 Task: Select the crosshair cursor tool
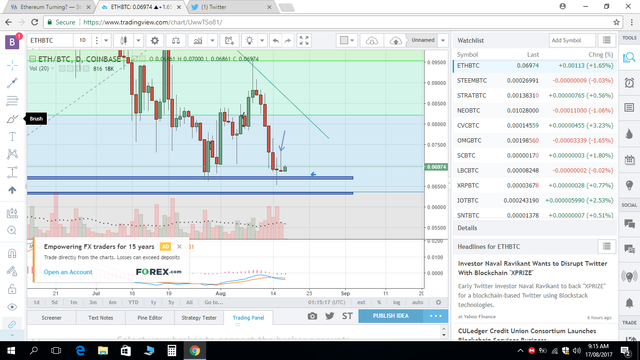click(x=12, y=65)
